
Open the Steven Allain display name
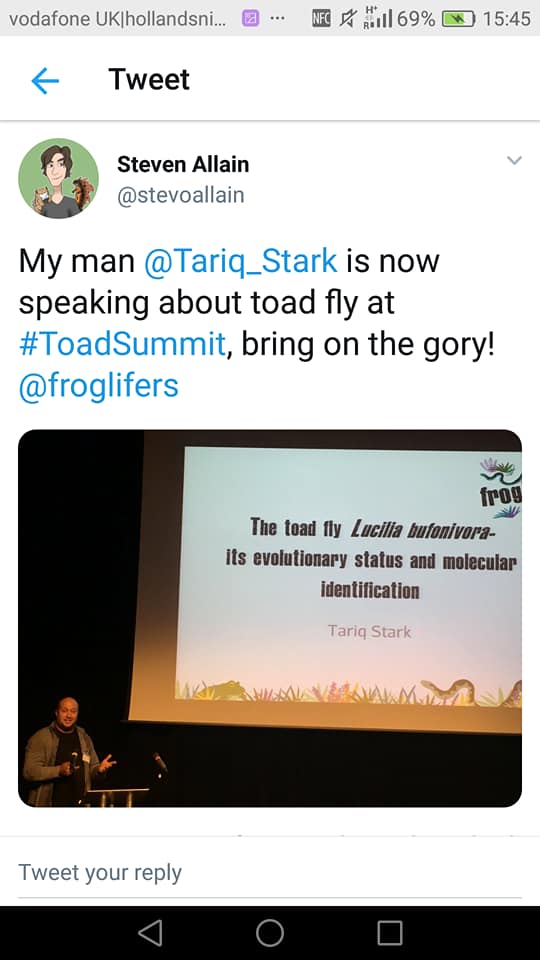182,164
